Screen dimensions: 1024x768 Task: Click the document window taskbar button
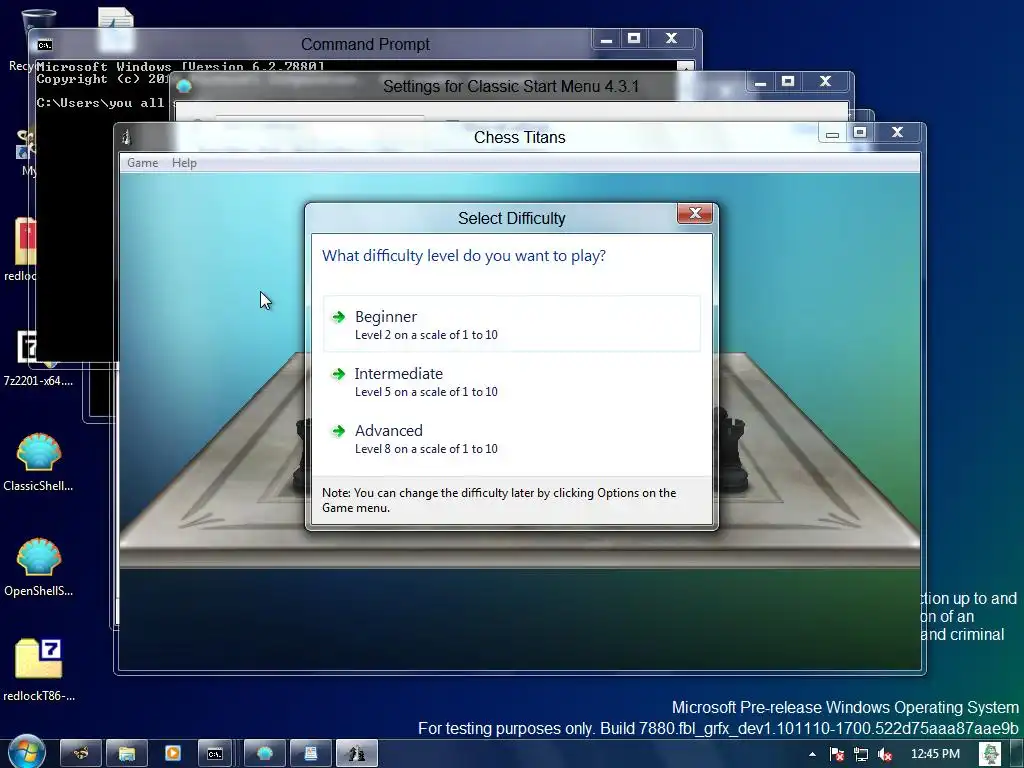click(x=311, y=754)
